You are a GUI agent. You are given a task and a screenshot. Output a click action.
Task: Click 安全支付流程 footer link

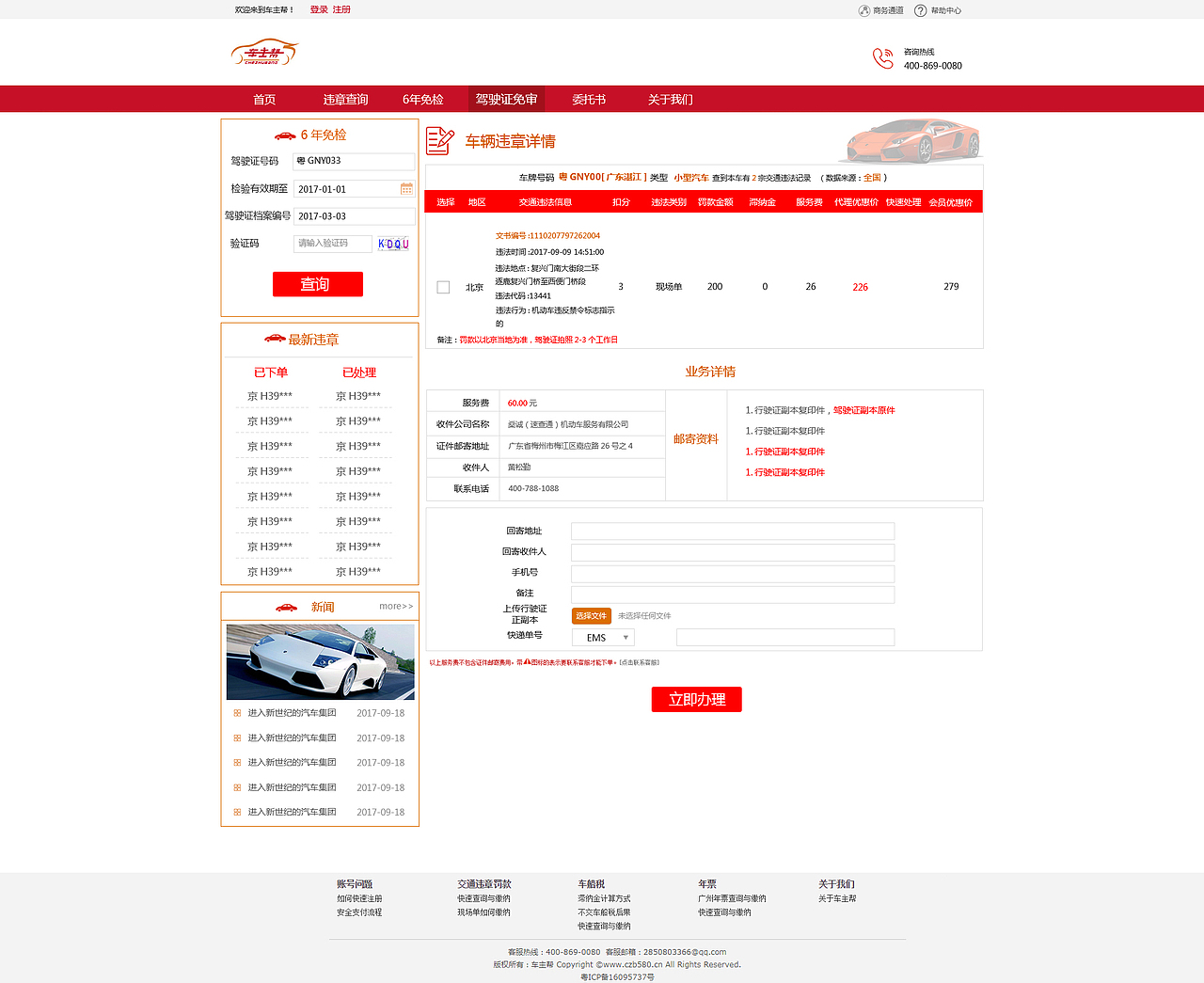click(359, 912)
